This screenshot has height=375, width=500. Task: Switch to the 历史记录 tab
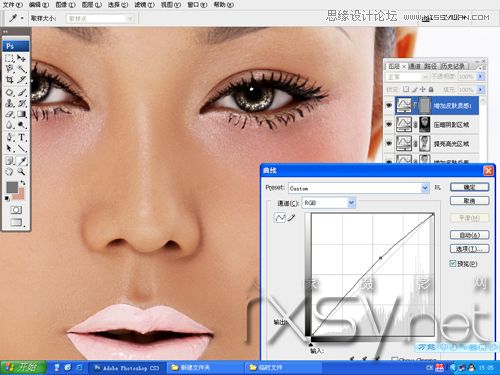pyautogui.click(x=453, y=66)
